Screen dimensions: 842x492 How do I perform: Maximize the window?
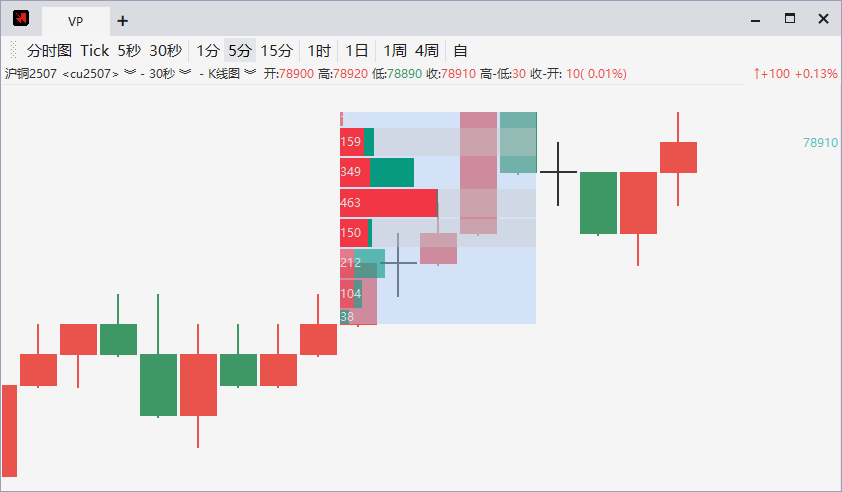(x=790, y=18)
